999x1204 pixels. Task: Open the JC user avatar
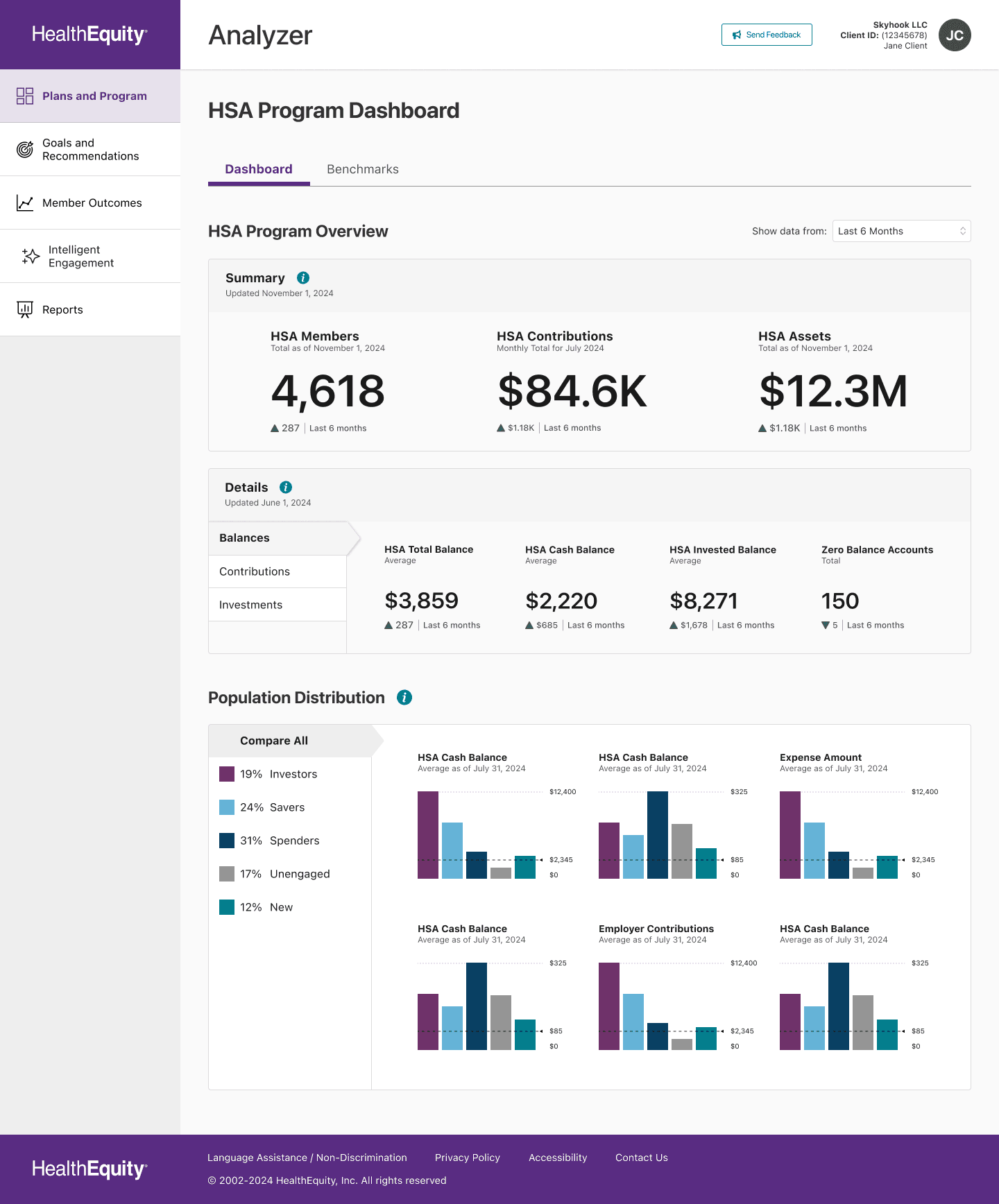(x=955, y=35)
